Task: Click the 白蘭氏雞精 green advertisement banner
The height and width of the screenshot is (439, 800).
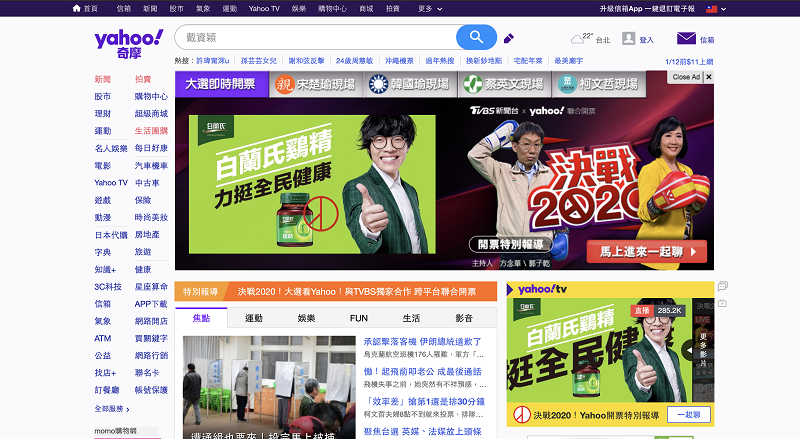Action: click(312, 184)
